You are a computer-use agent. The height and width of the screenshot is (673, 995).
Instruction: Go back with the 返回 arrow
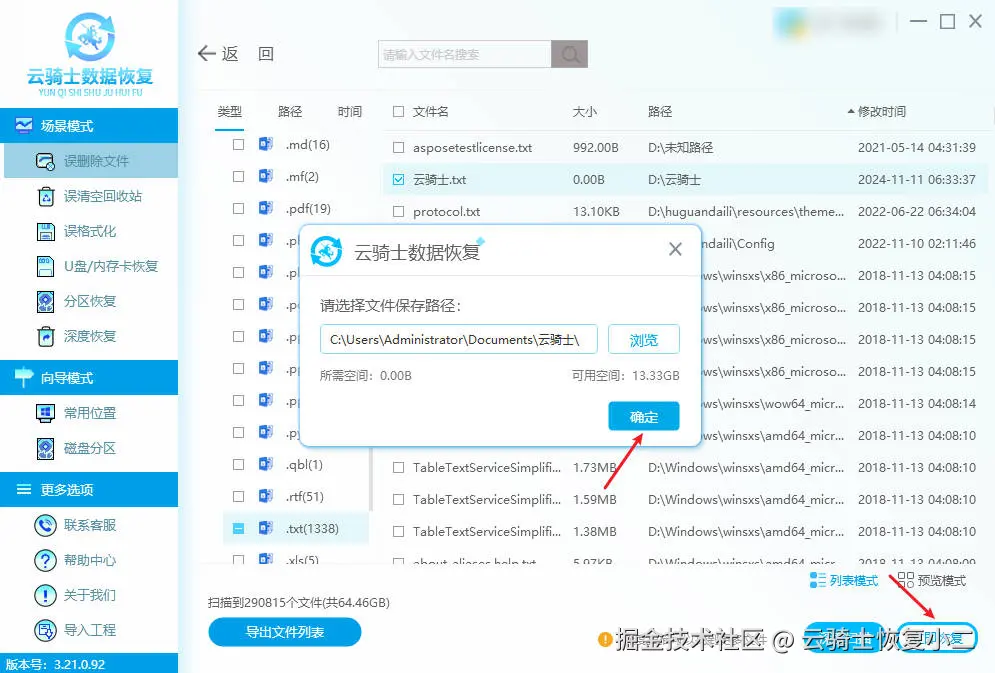(235, 54)
